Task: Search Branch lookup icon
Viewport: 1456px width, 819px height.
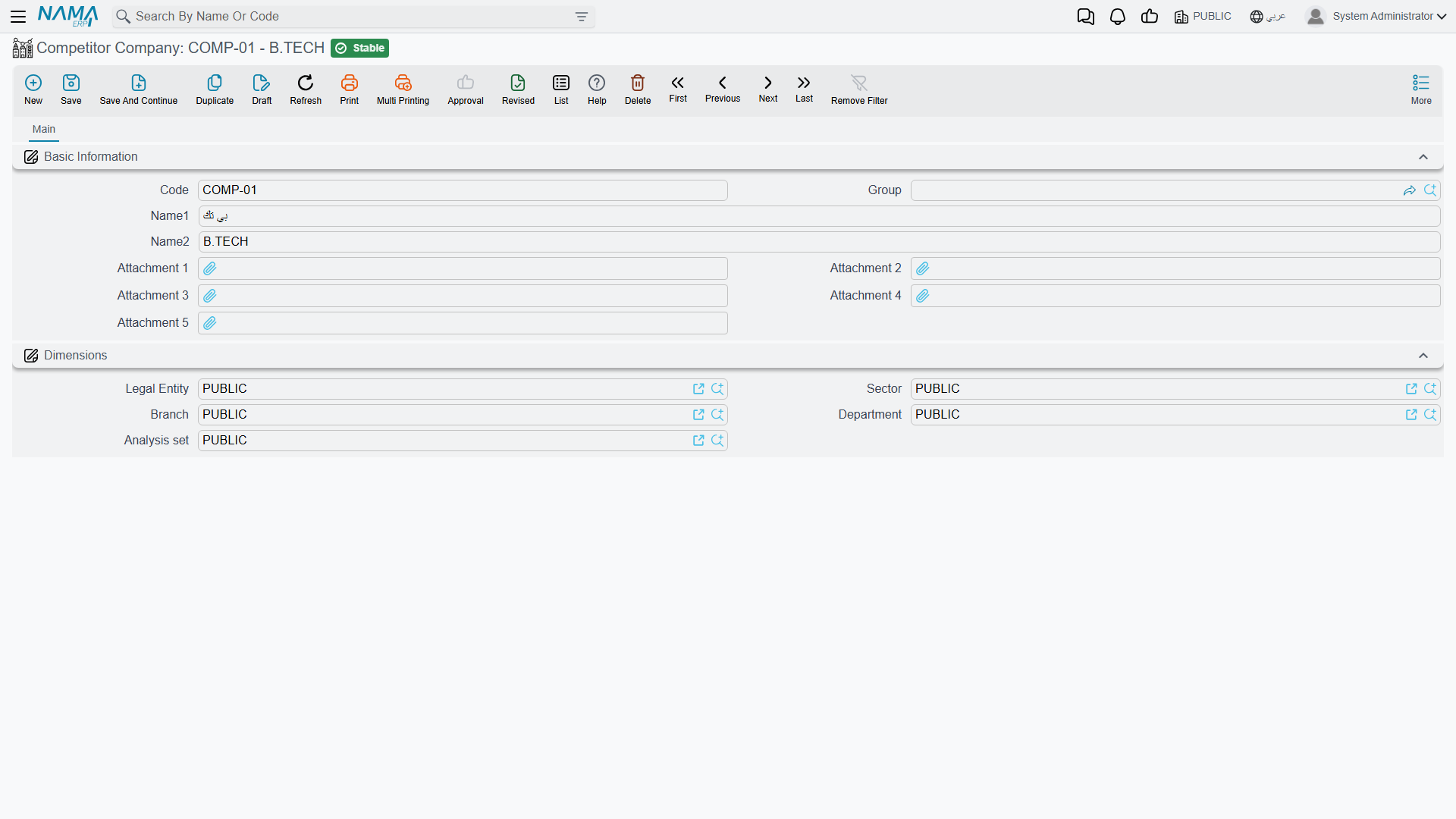Action: pyautogui.click(x=717, y=415)
